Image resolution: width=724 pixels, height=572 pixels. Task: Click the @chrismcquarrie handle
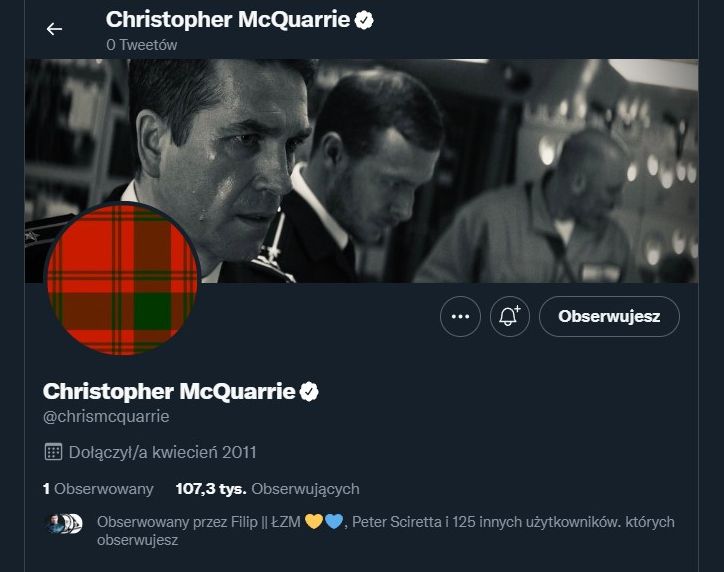click(106, 416)
